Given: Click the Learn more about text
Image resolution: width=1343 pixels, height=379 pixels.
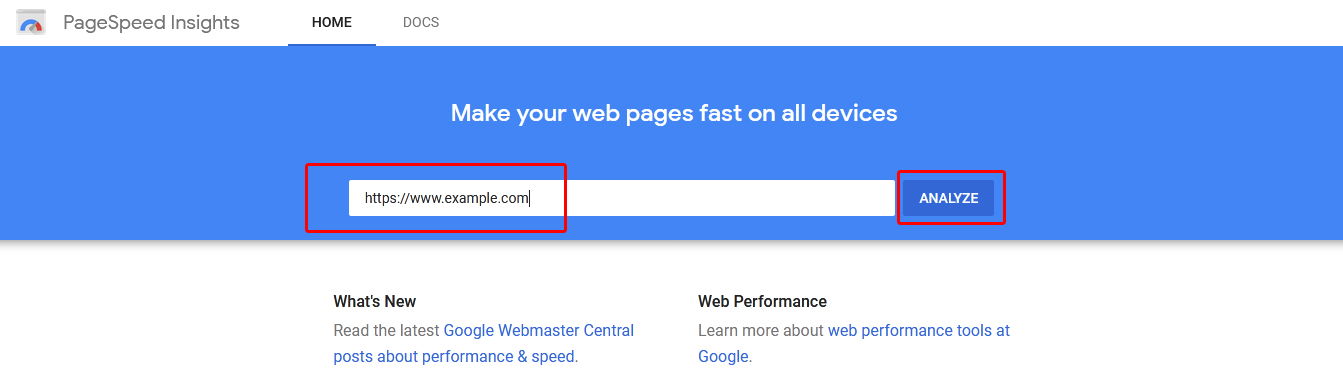Looking at the screenshot, I should tap(761, 330).
